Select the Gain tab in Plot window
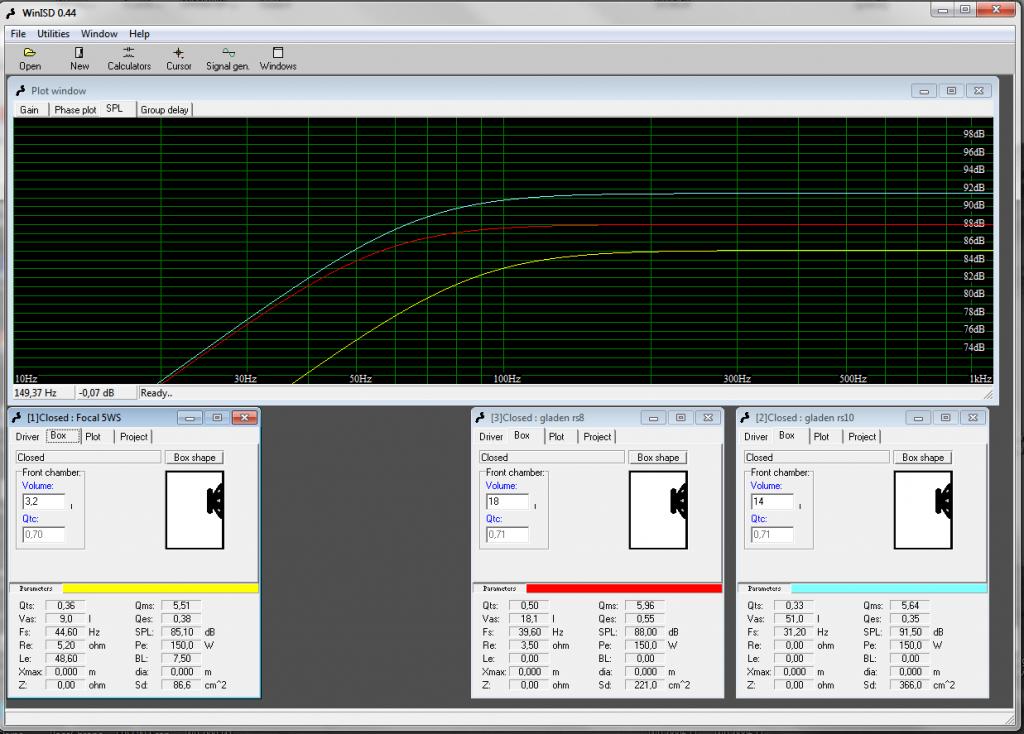 click(x=29, y=110)
